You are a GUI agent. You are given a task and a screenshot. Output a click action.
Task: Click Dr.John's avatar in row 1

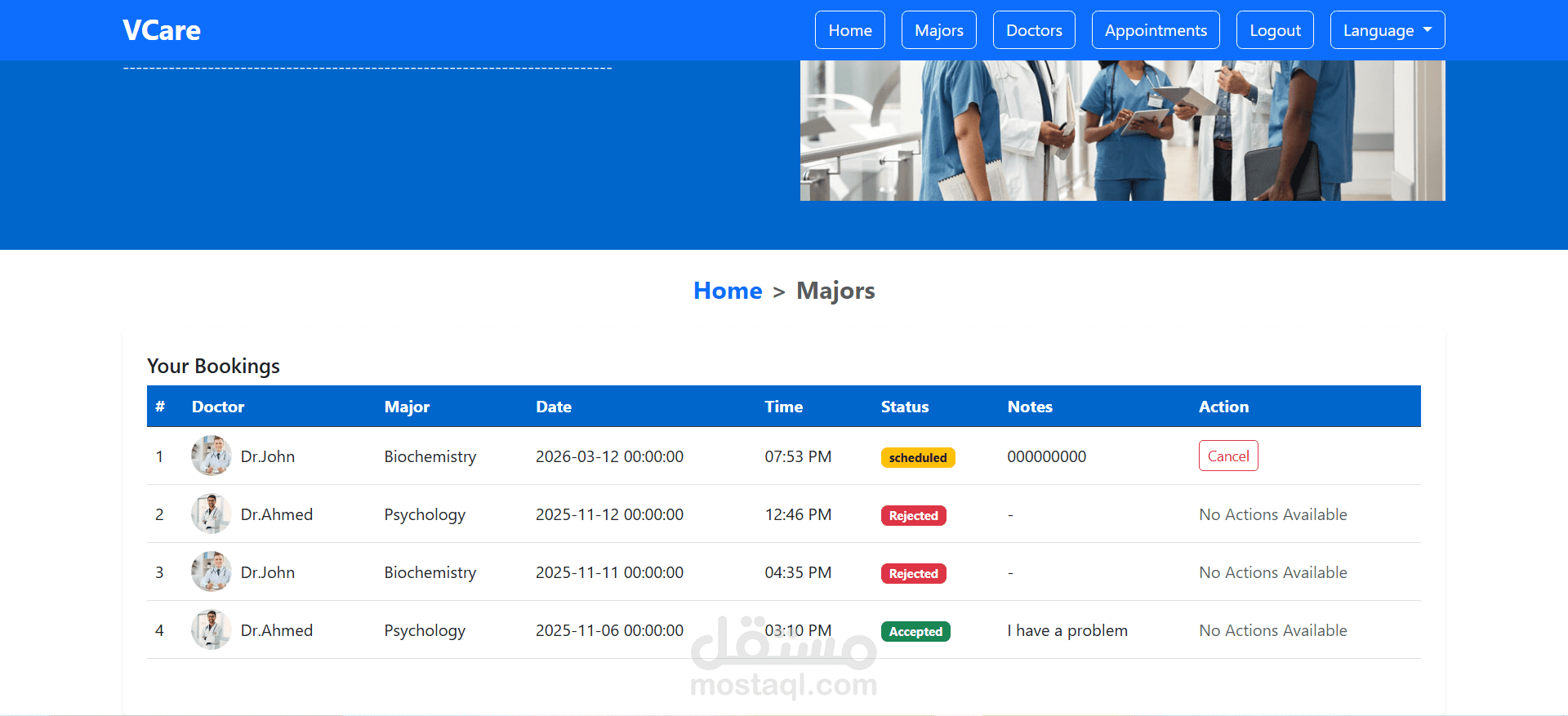tap(212, 456)
